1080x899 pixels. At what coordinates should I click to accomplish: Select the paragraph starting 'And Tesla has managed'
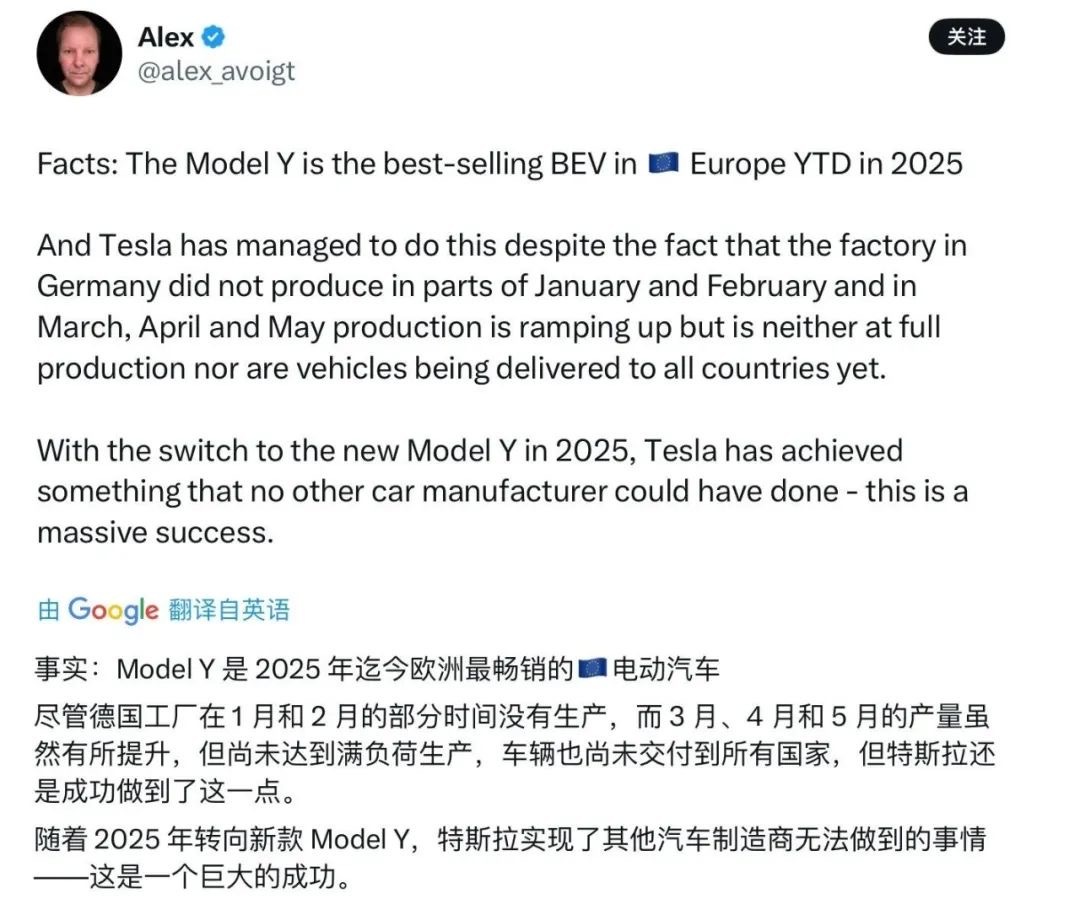tap(502, 307)
